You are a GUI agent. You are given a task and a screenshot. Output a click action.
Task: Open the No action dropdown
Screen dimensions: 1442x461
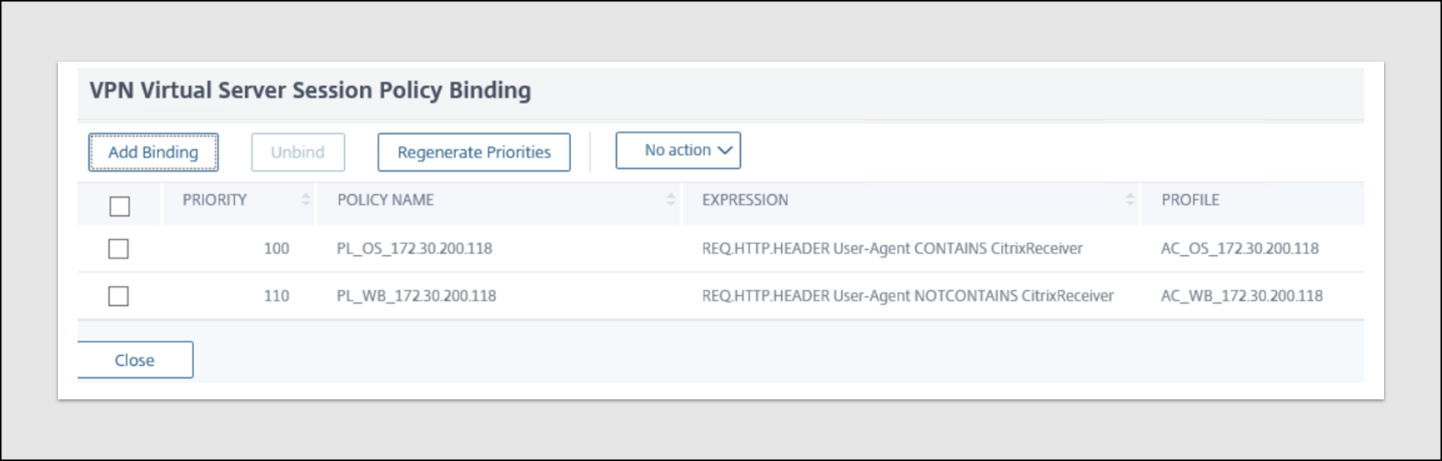coord(678,151)
